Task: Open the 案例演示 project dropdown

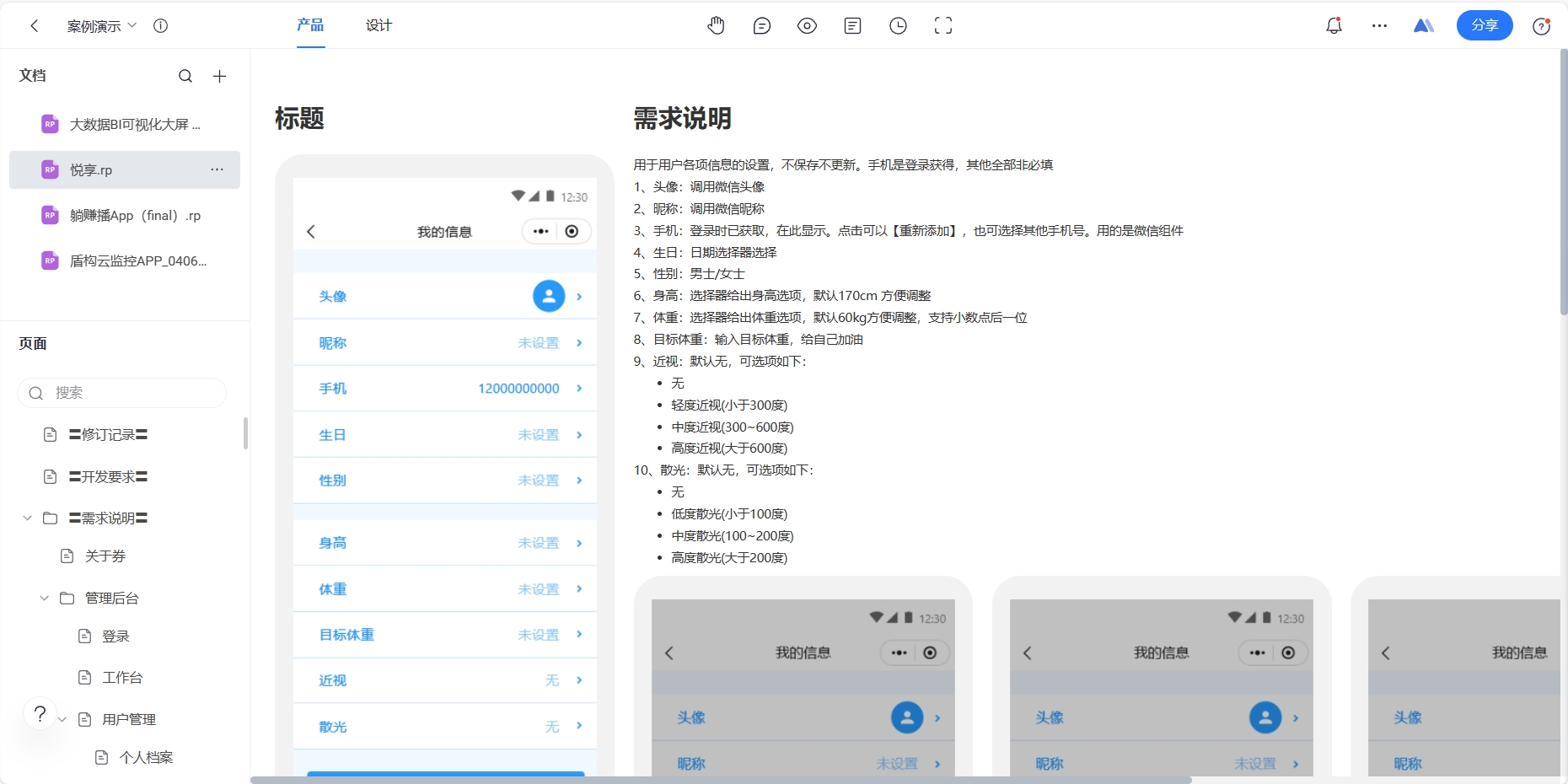Action: coord(101,26)
